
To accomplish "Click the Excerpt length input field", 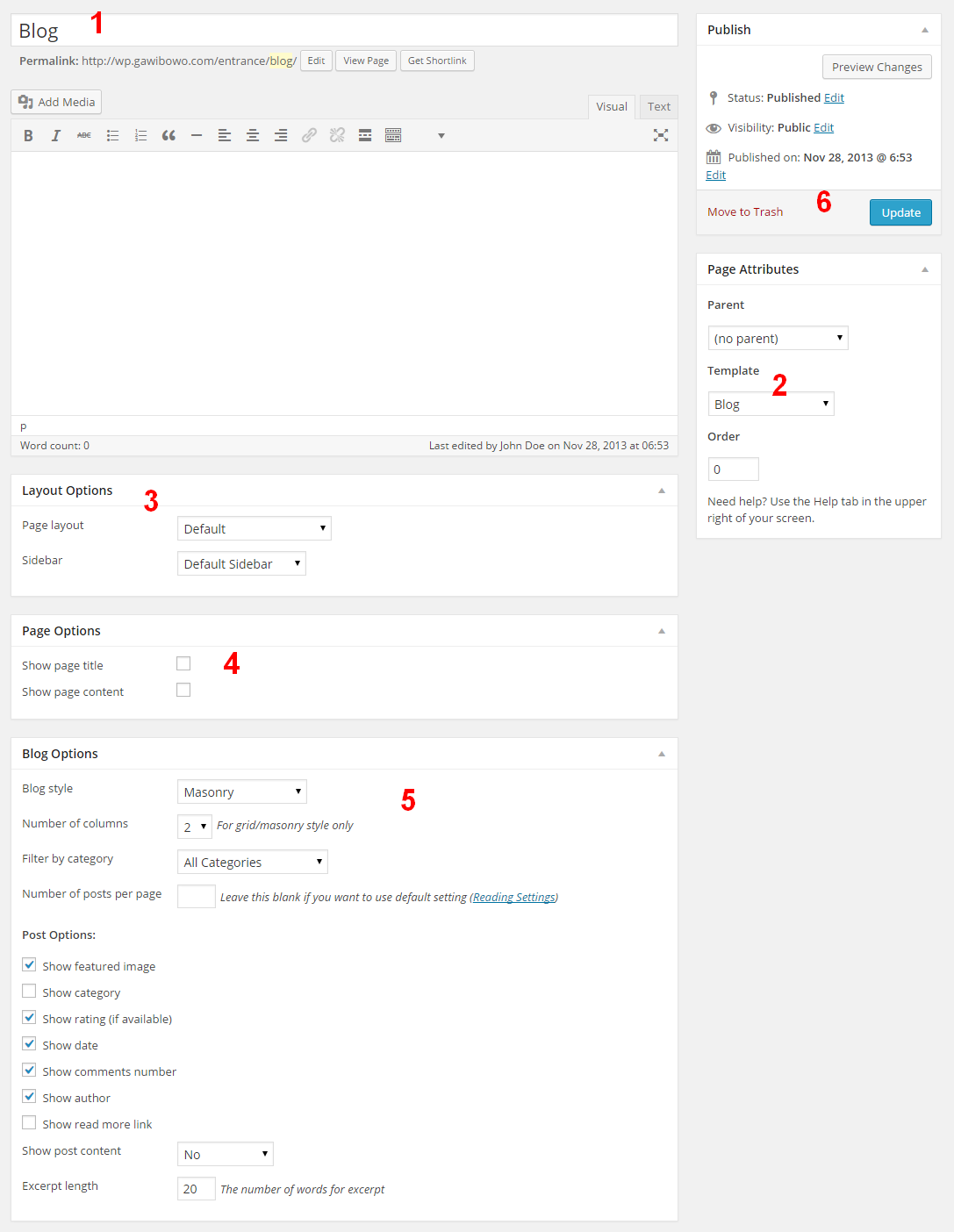I will point(196,1189).
